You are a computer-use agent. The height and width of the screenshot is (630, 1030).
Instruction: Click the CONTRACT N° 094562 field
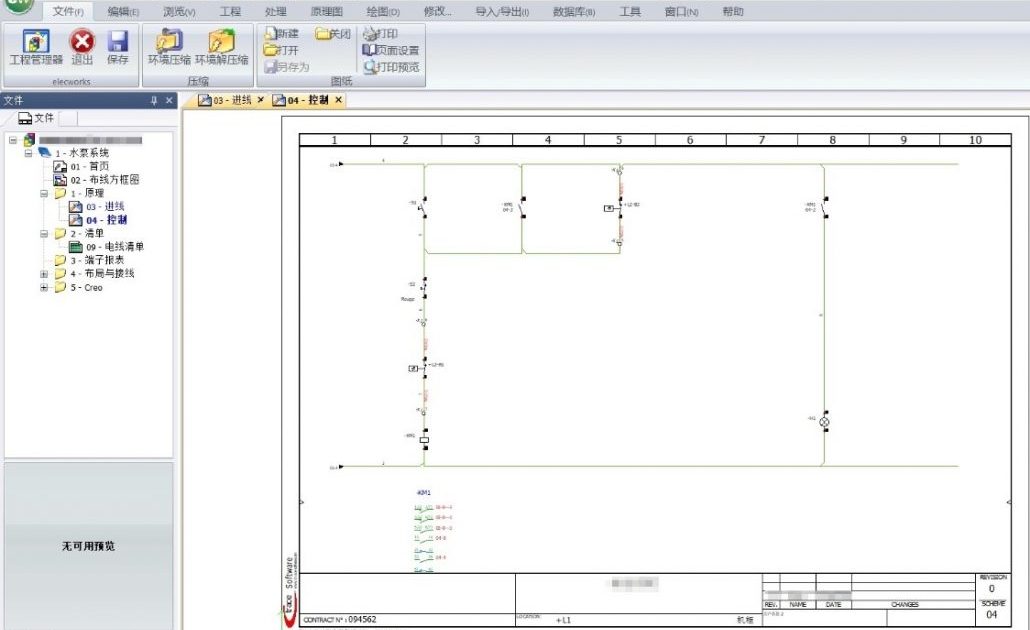pyautogui.click(x=340, y=619)
